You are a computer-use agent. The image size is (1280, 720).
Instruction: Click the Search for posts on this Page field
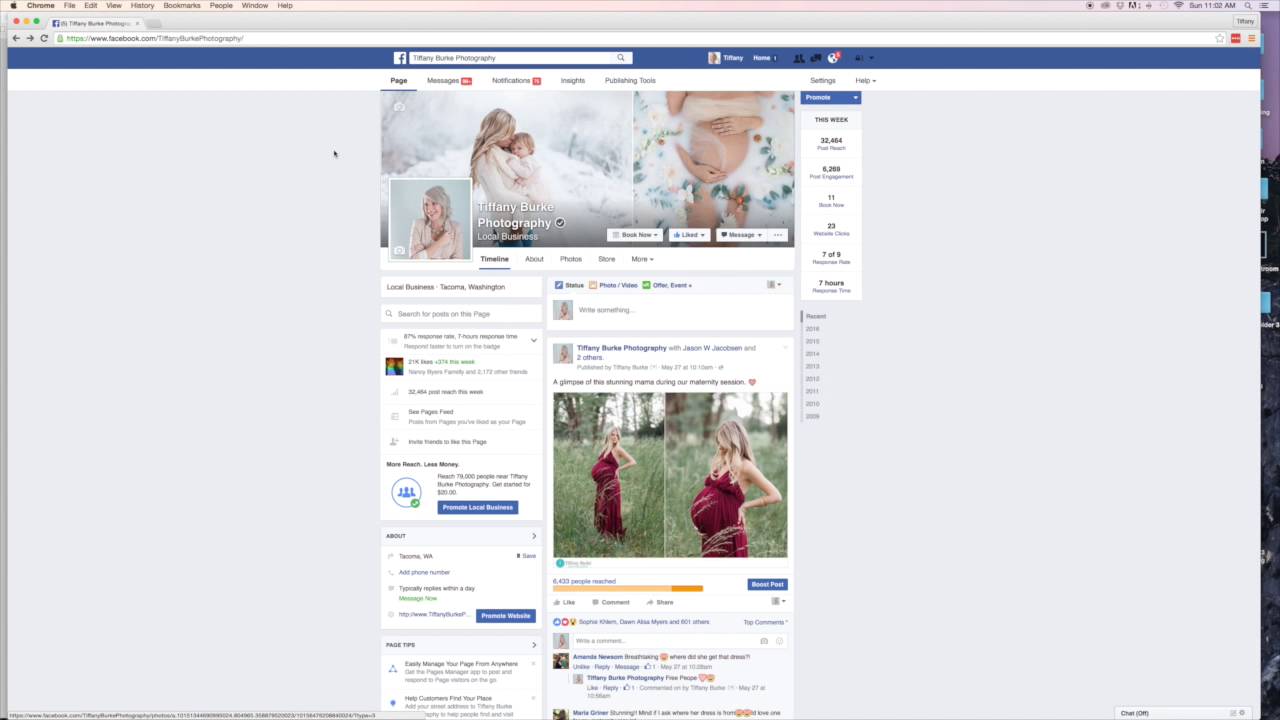coord(461,314)
